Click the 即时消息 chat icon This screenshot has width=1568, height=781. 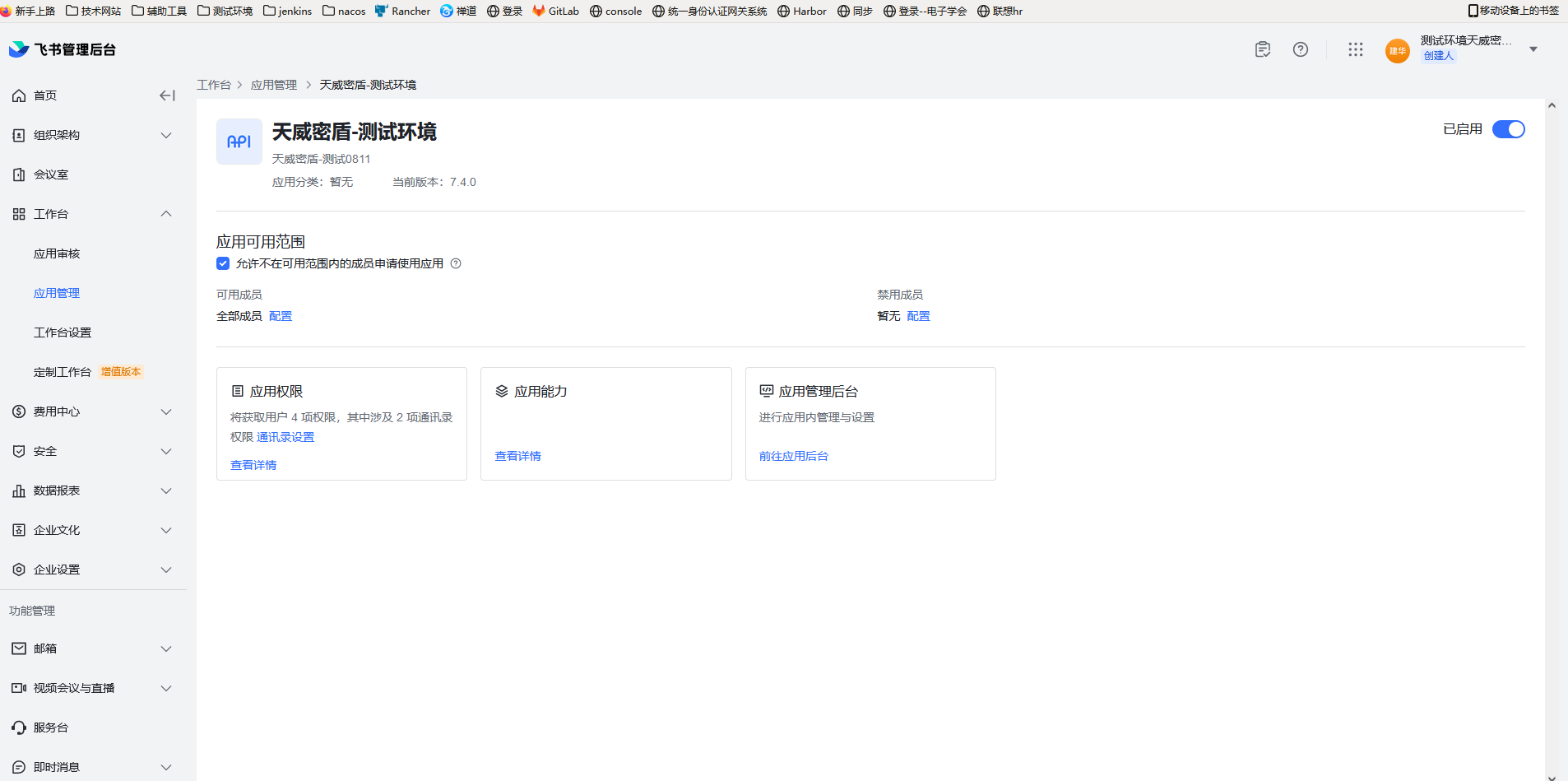19,767
